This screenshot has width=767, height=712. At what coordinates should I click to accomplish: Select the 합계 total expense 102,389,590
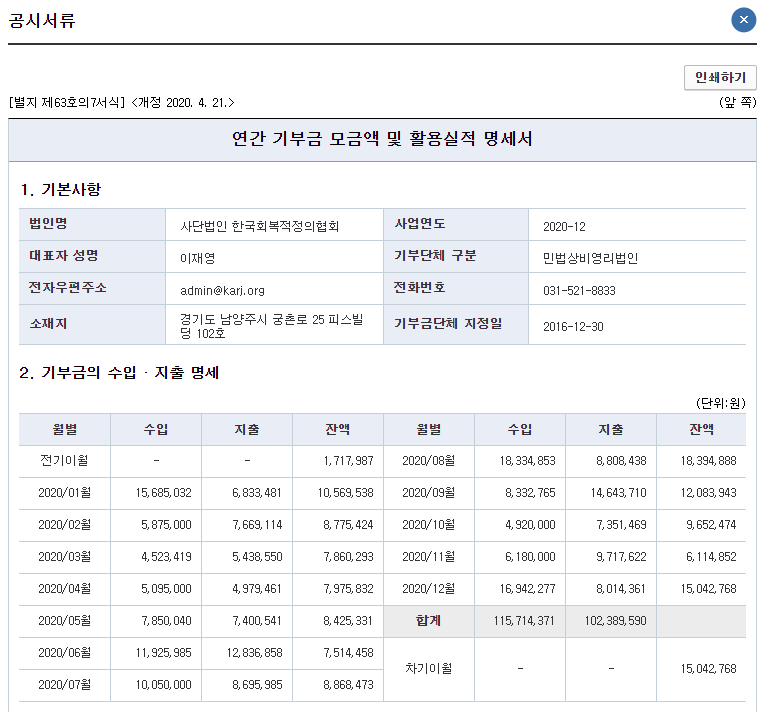(x=615, y=621)
